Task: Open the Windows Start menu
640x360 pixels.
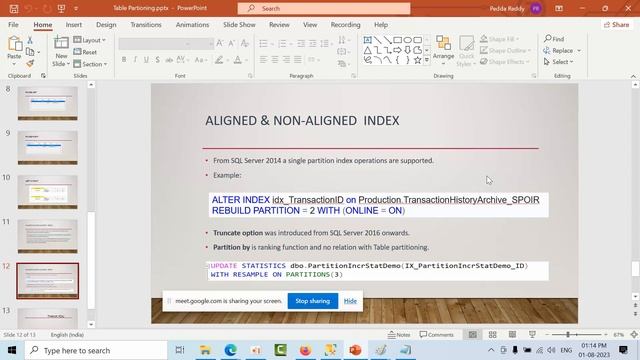Action: 12,350
